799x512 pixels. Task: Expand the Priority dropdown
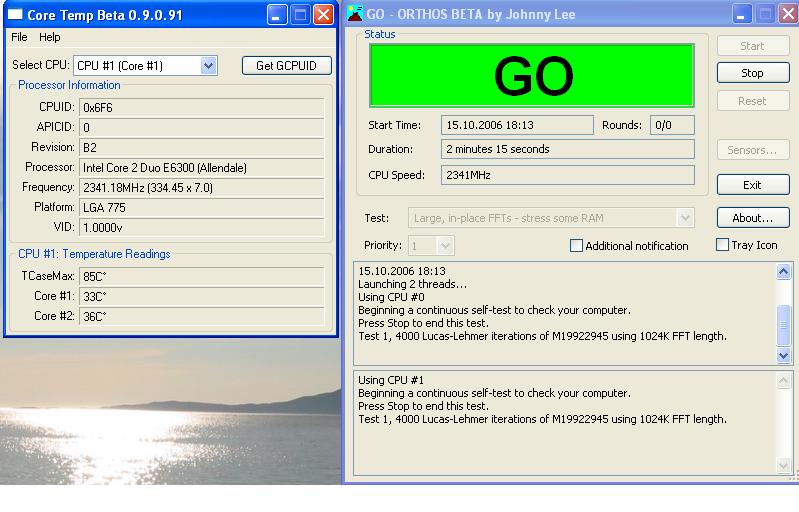click(445, 246)
